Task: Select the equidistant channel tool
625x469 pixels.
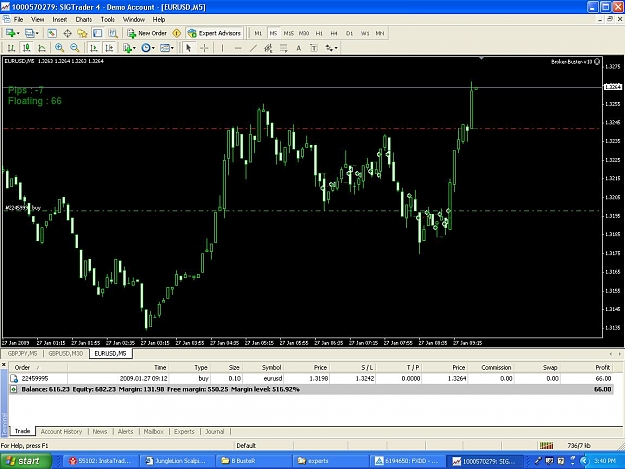Action: click(x=268, y=48)
